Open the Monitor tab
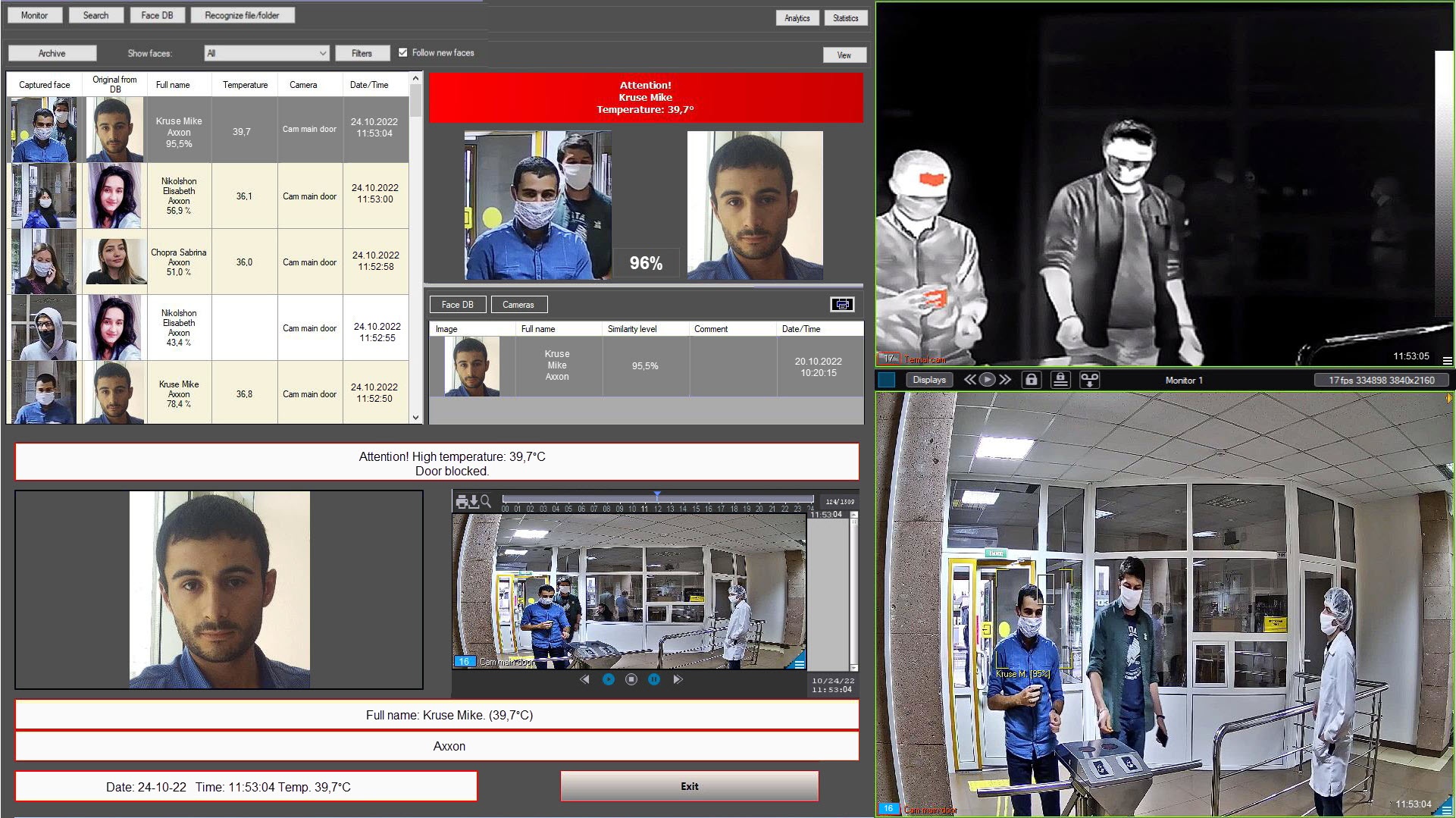The height and width of the screenshot is (818, 1456). pyautogui.click(x=34, y=15)
